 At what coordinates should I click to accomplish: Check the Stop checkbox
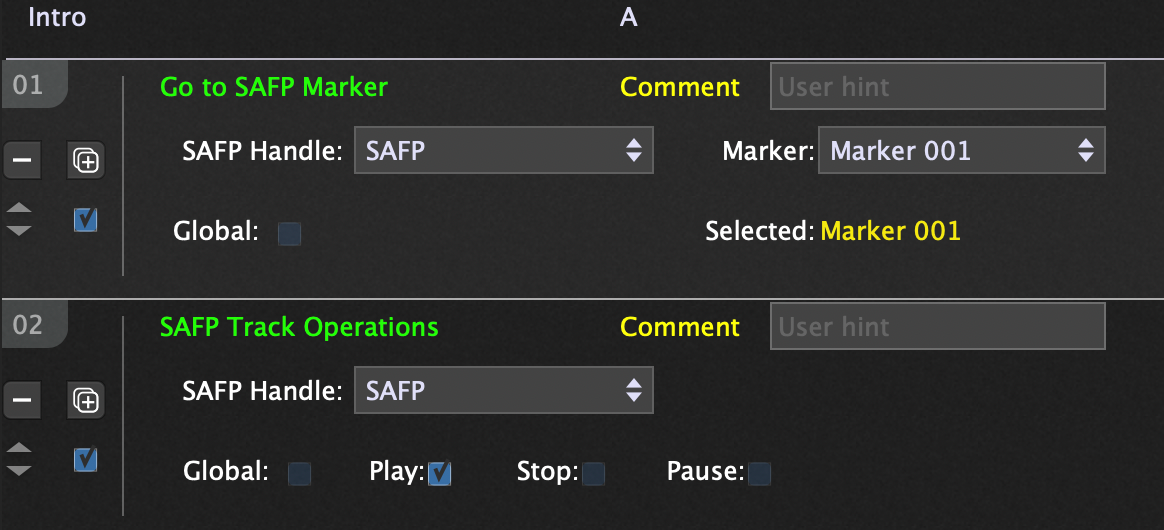pos(594,474)
